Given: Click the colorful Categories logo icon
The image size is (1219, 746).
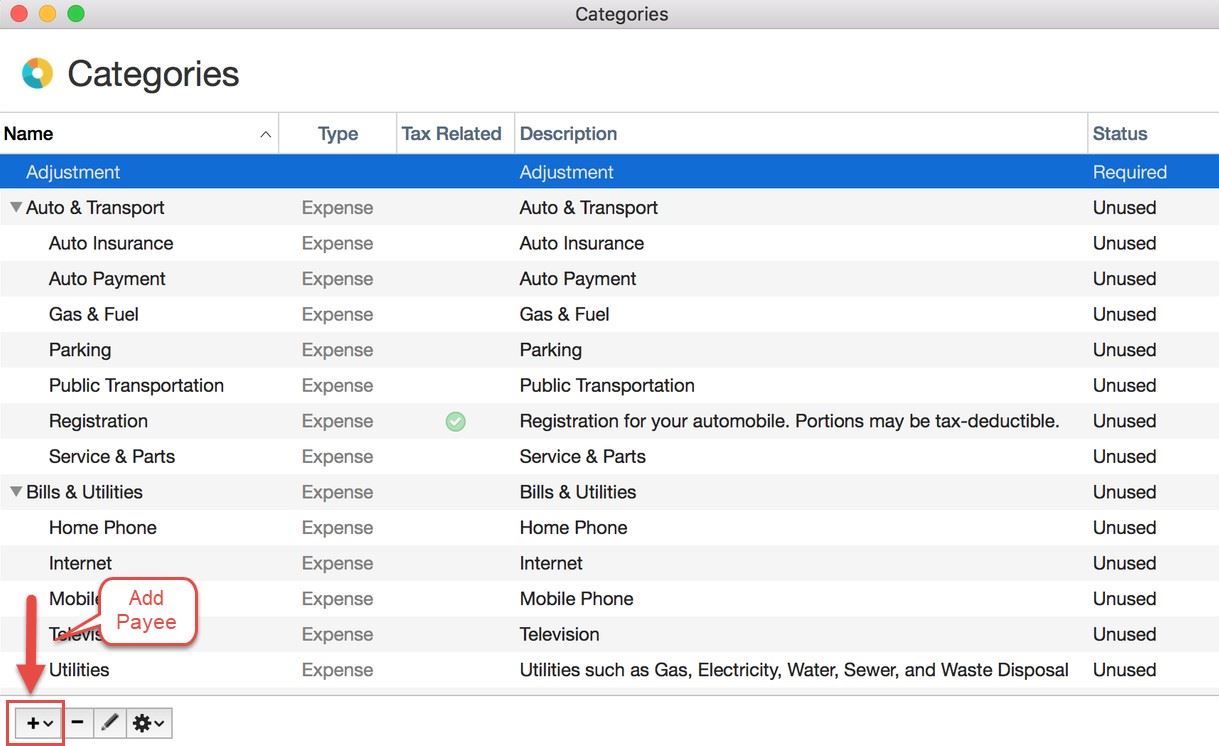Looking at the screenshot, I should pyautogui.click(x=37, y=74).
